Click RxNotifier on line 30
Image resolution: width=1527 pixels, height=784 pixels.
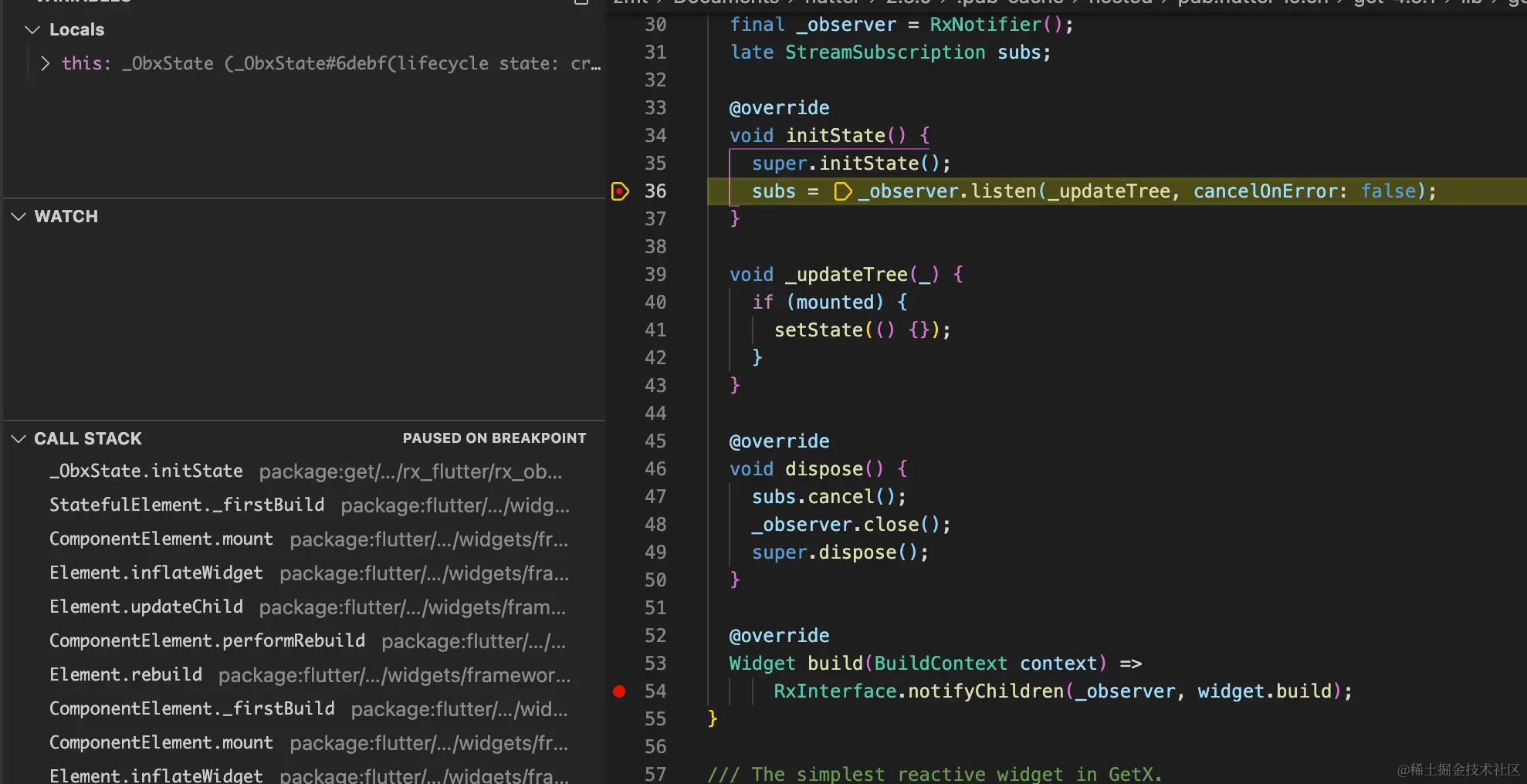tap(986, 25)
